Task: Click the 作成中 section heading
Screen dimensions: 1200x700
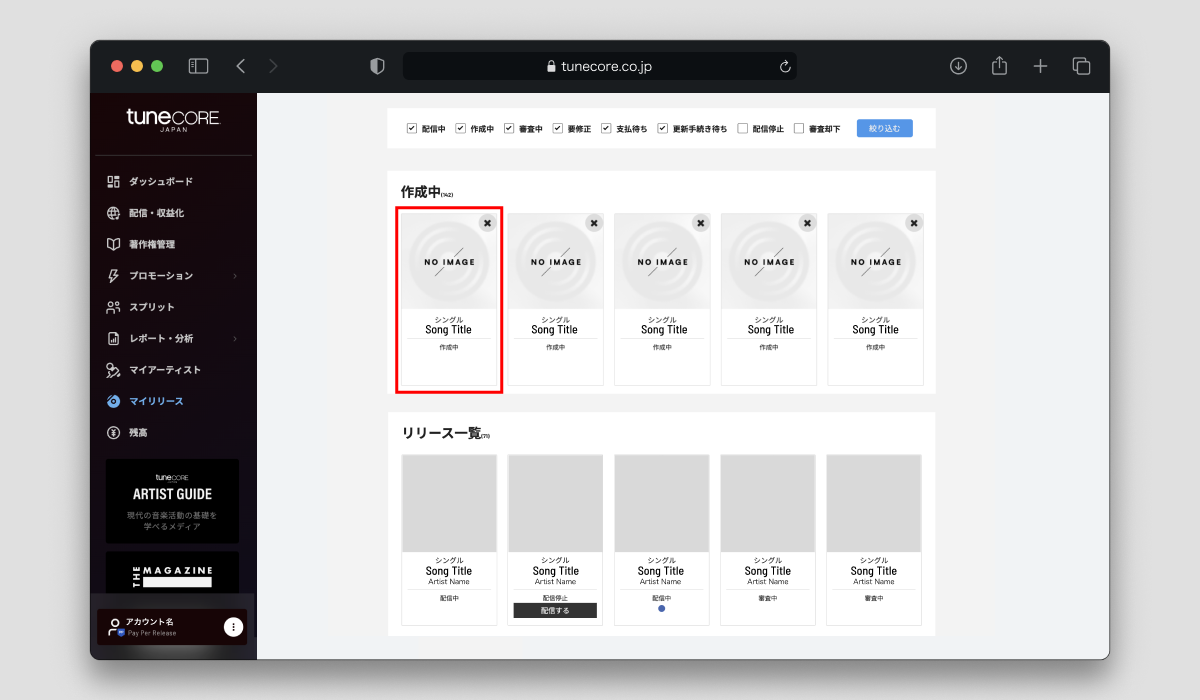Action: pos(420,191)
